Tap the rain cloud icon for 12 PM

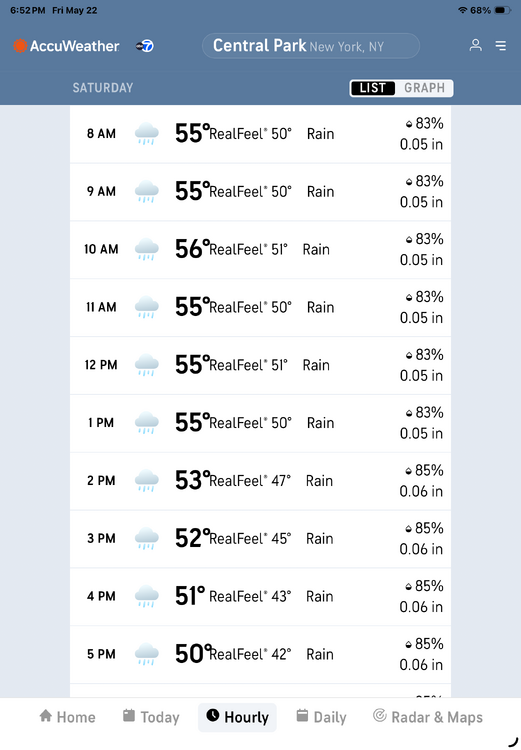coord(146,365)
